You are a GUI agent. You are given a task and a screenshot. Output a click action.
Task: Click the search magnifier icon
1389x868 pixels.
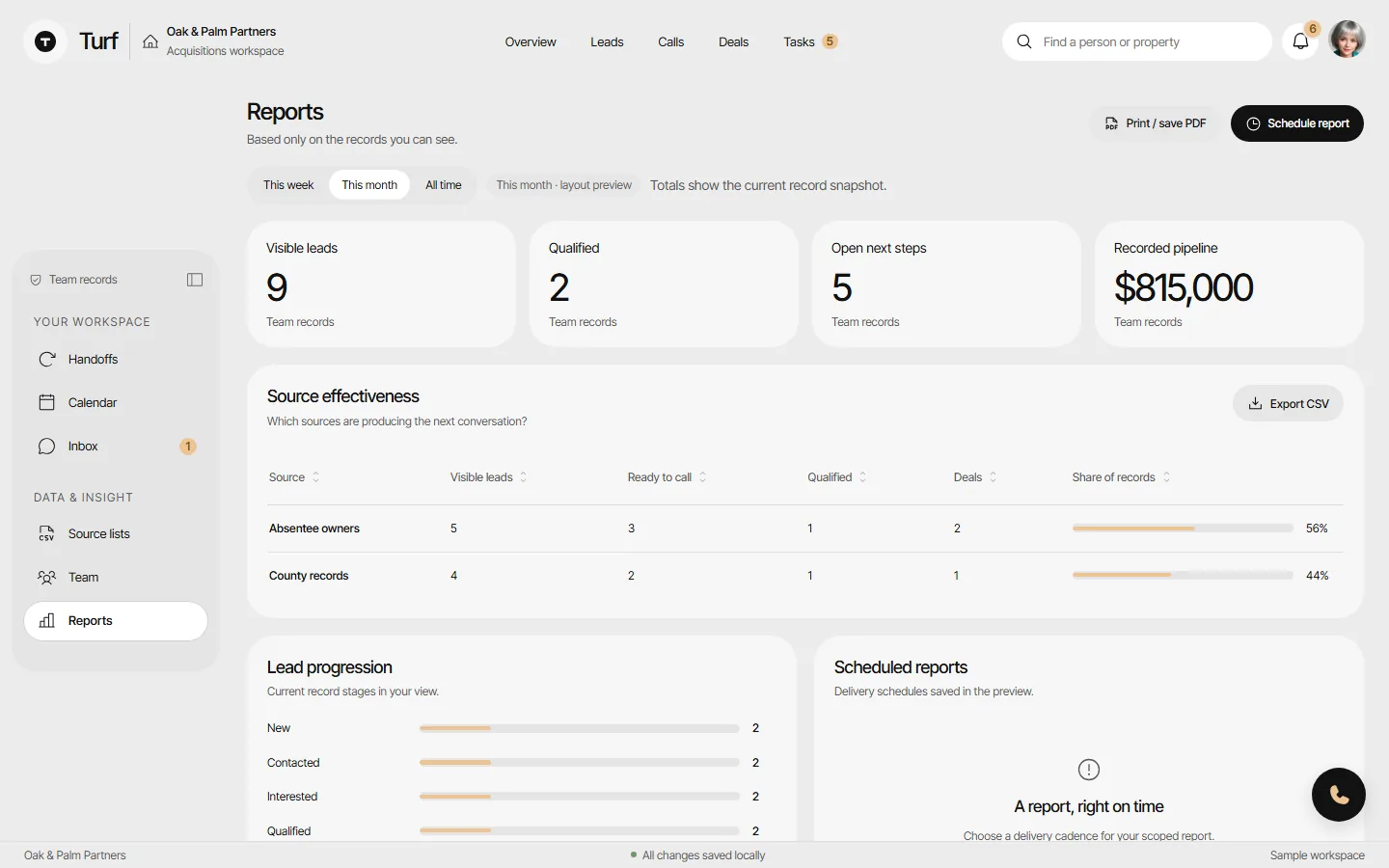coord(1024,41)
